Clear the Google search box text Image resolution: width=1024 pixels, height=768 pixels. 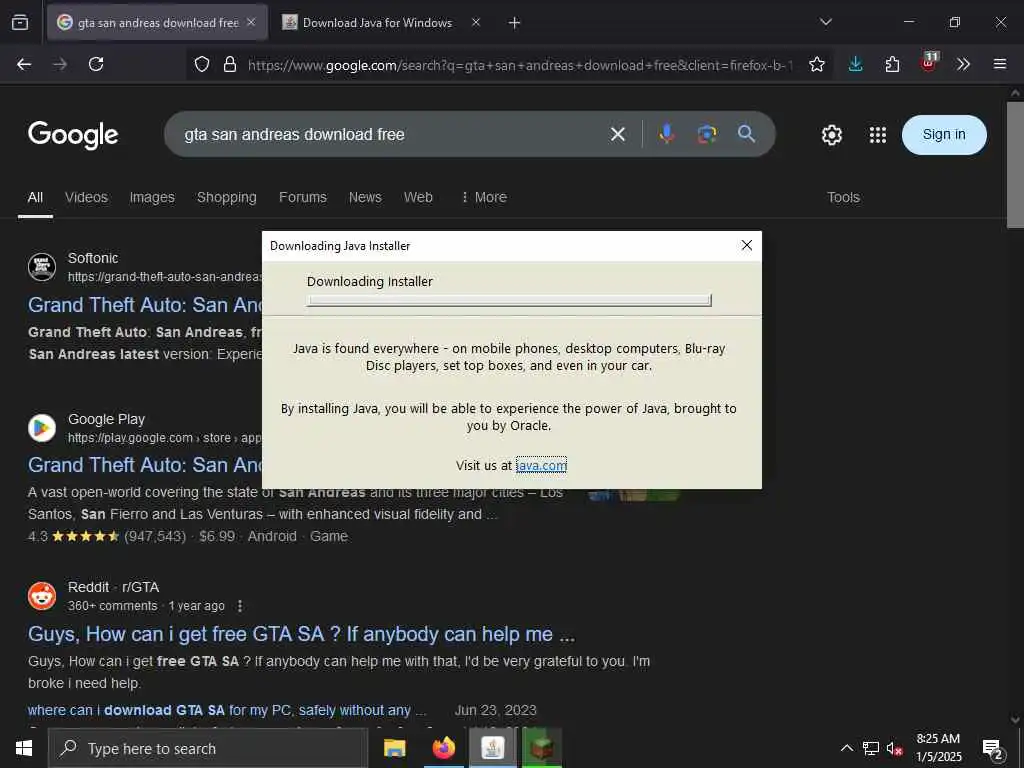point(618,135)
